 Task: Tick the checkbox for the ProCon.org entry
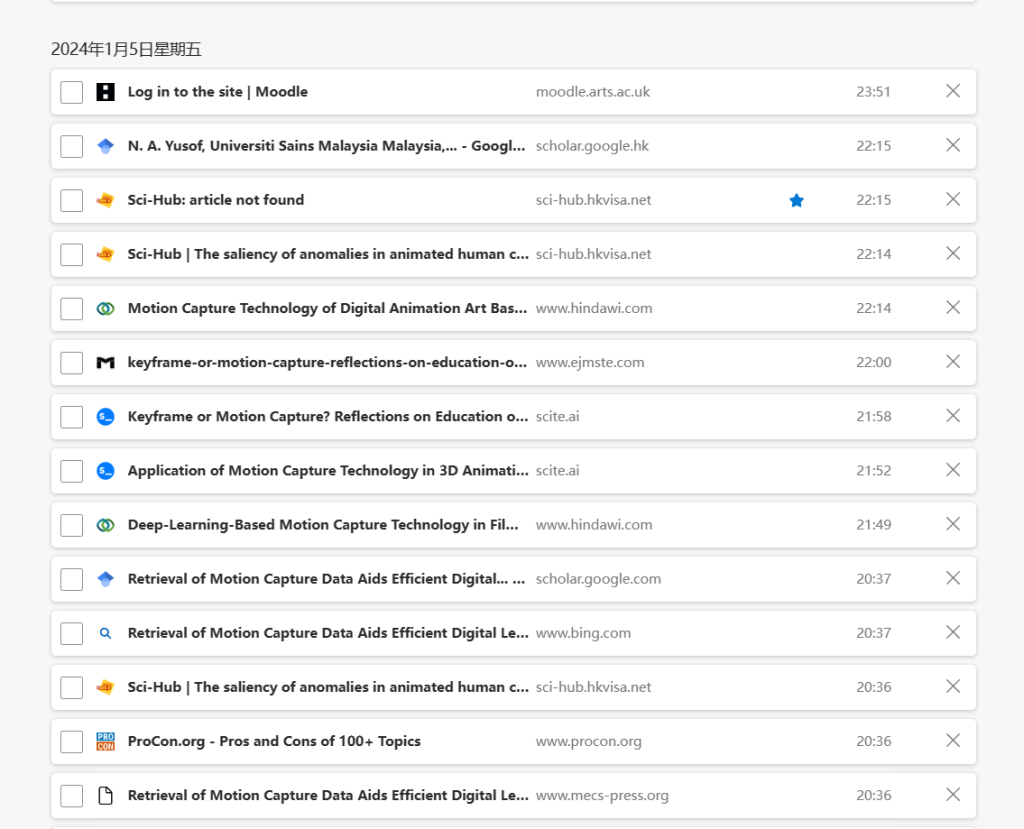point(72,741)
